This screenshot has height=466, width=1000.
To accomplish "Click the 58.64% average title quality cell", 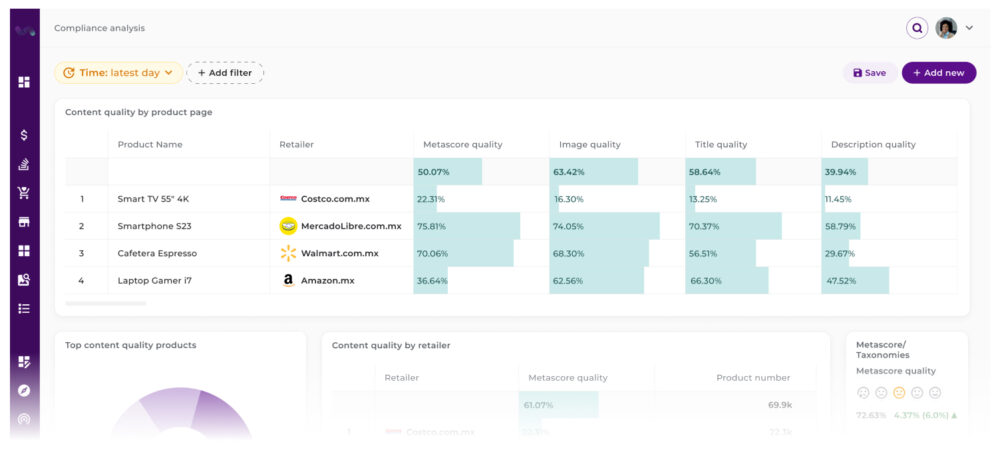I will [x=753, y=172].
